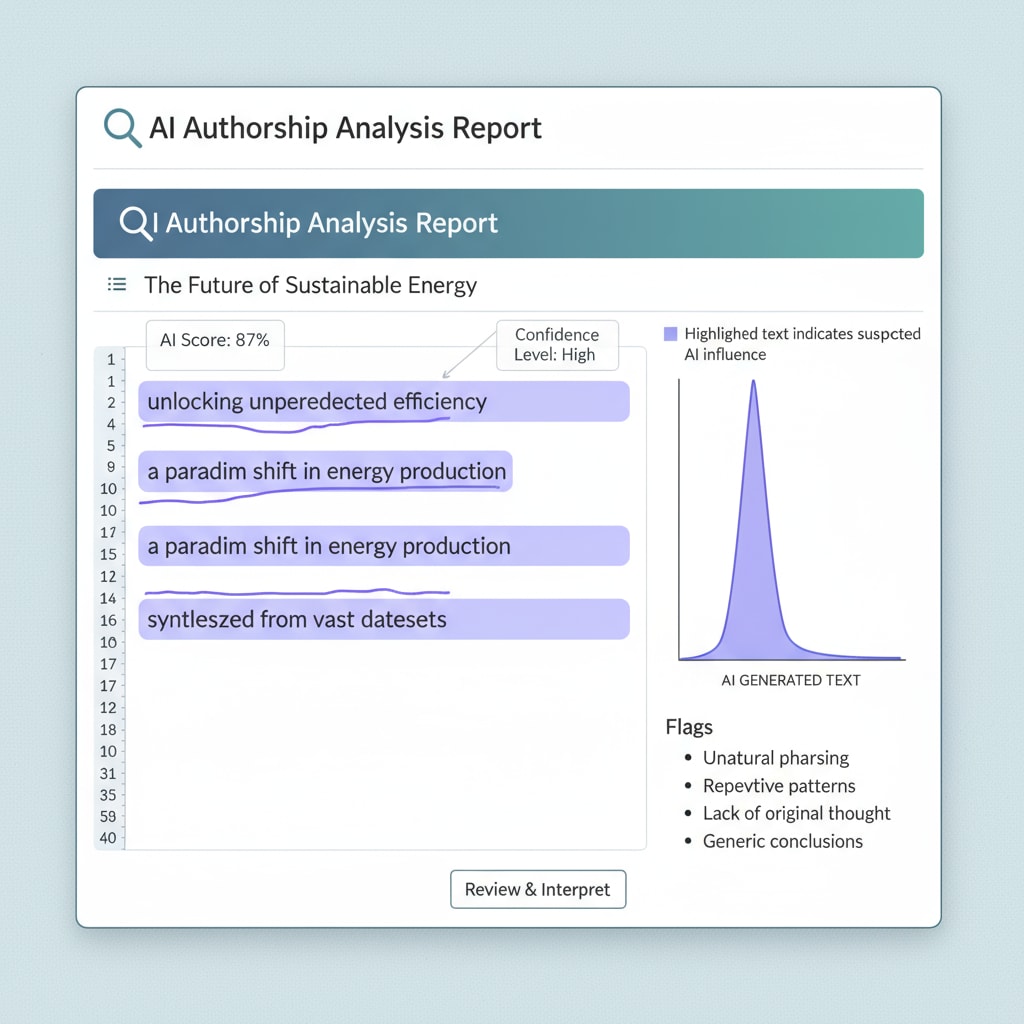Click the magnifying glass search icon
This screenshot has height=1024, width=1024.
point(121,128)
